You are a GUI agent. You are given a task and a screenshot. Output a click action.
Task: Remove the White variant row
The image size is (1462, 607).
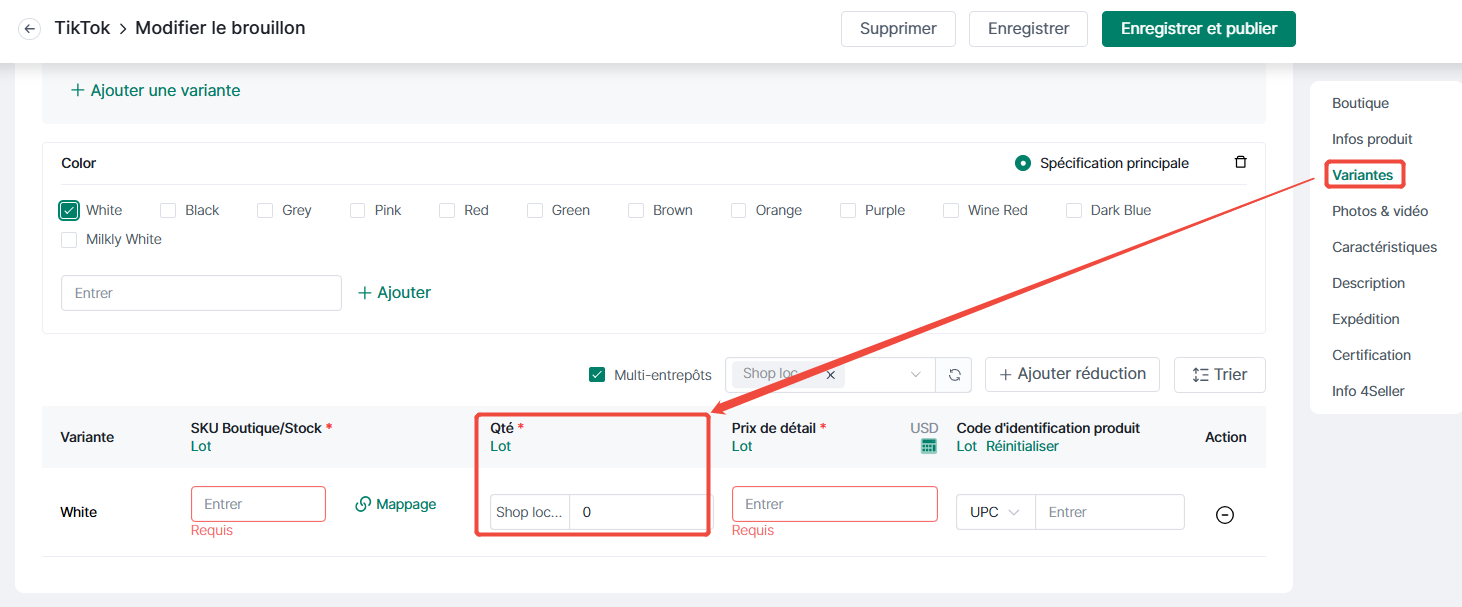1224,514
